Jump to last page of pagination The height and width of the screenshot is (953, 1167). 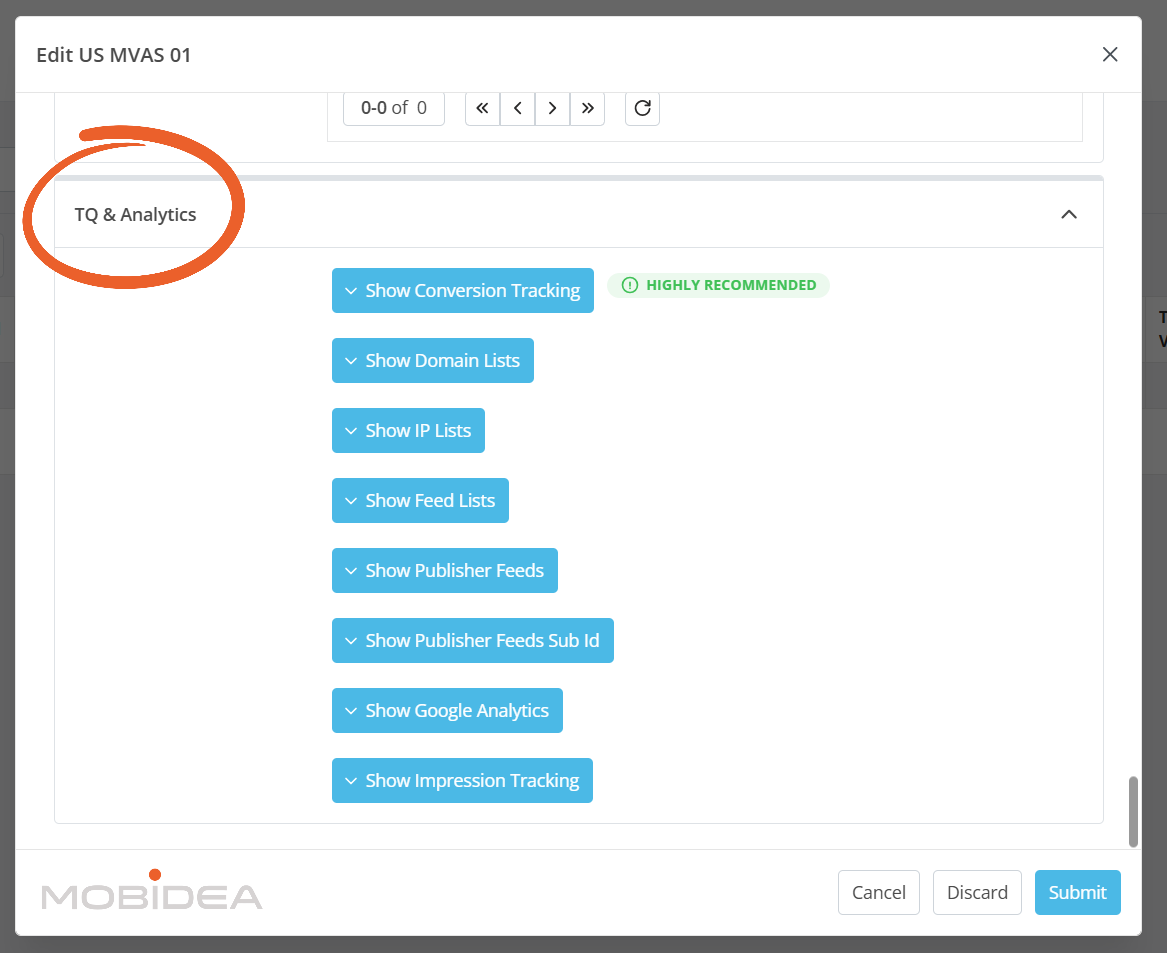(587, 108)
